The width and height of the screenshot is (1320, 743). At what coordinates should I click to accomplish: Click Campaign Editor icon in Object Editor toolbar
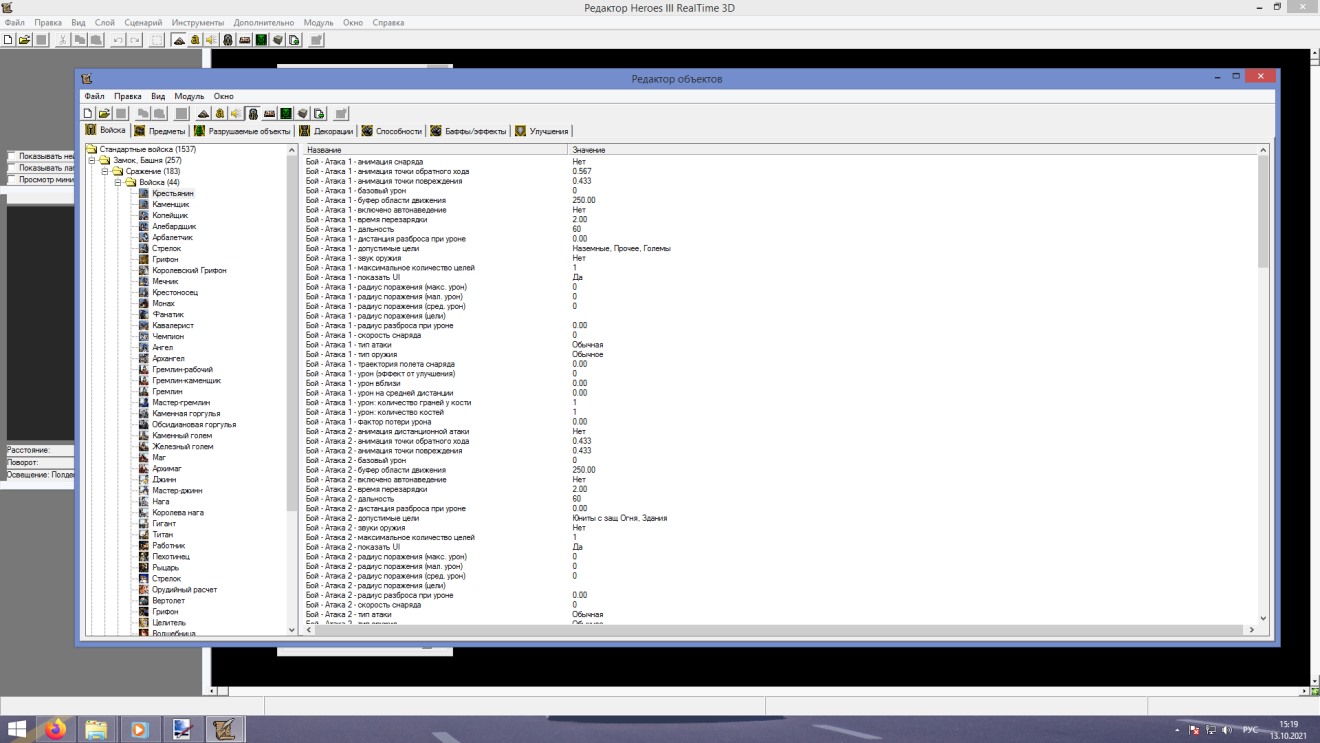pos(269,113)
